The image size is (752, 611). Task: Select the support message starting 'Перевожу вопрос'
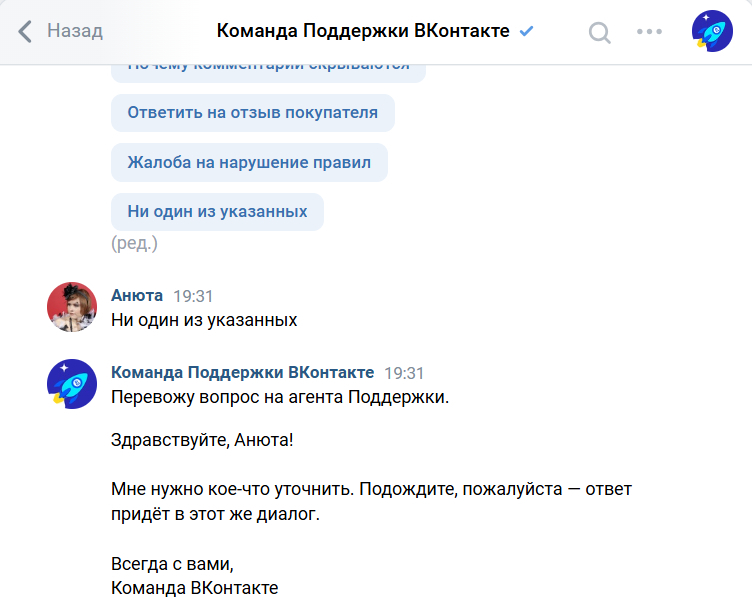click(280, 397)
